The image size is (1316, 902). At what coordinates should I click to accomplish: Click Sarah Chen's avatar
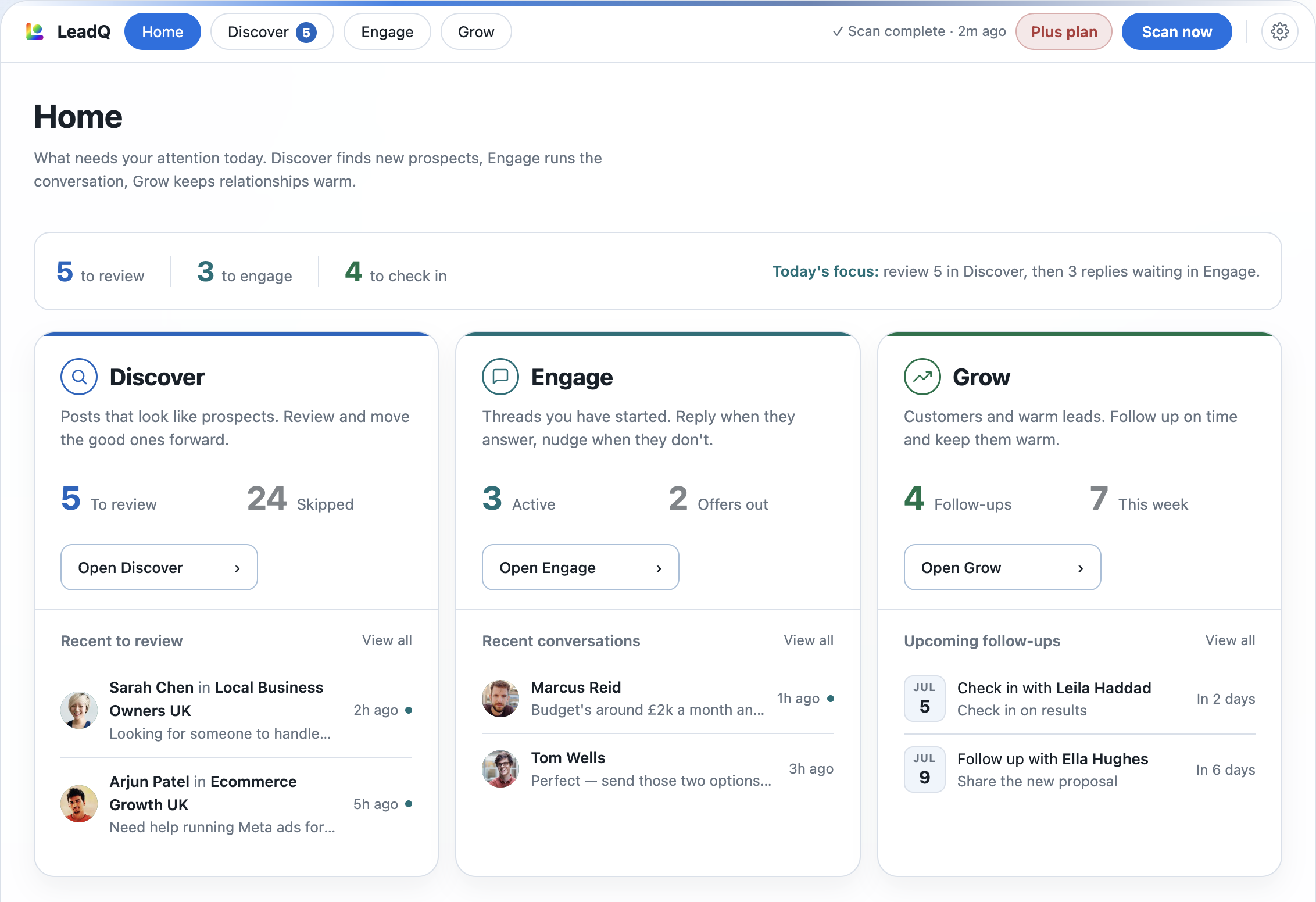pyautogui.click(x=79, y=710)
